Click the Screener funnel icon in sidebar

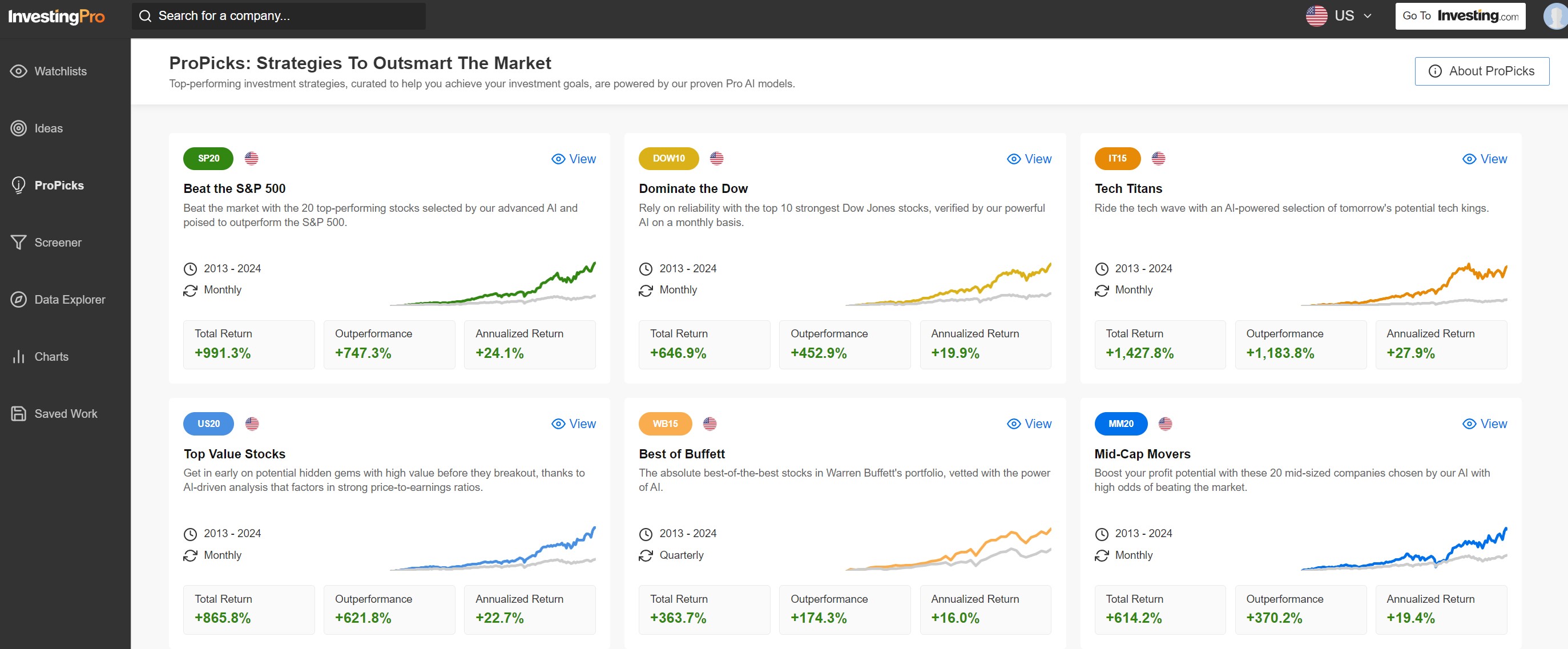(x=18, y=243)
